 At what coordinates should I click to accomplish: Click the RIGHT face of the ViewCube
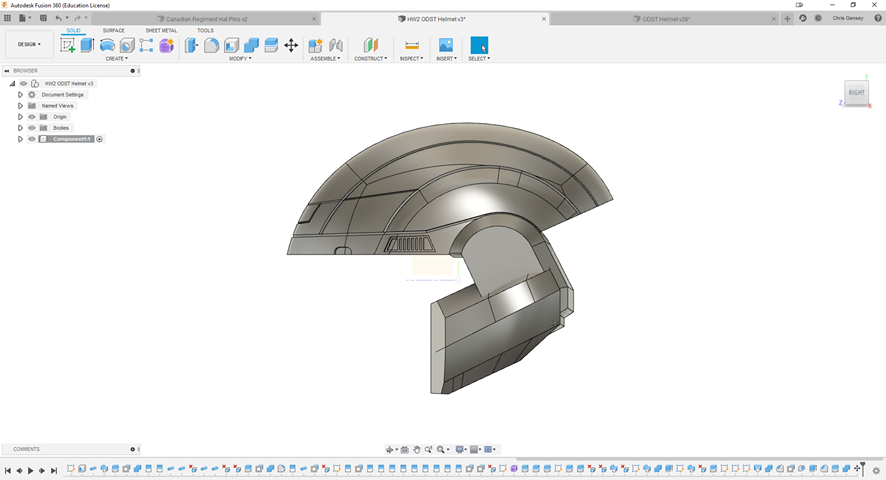pos(857,93)
